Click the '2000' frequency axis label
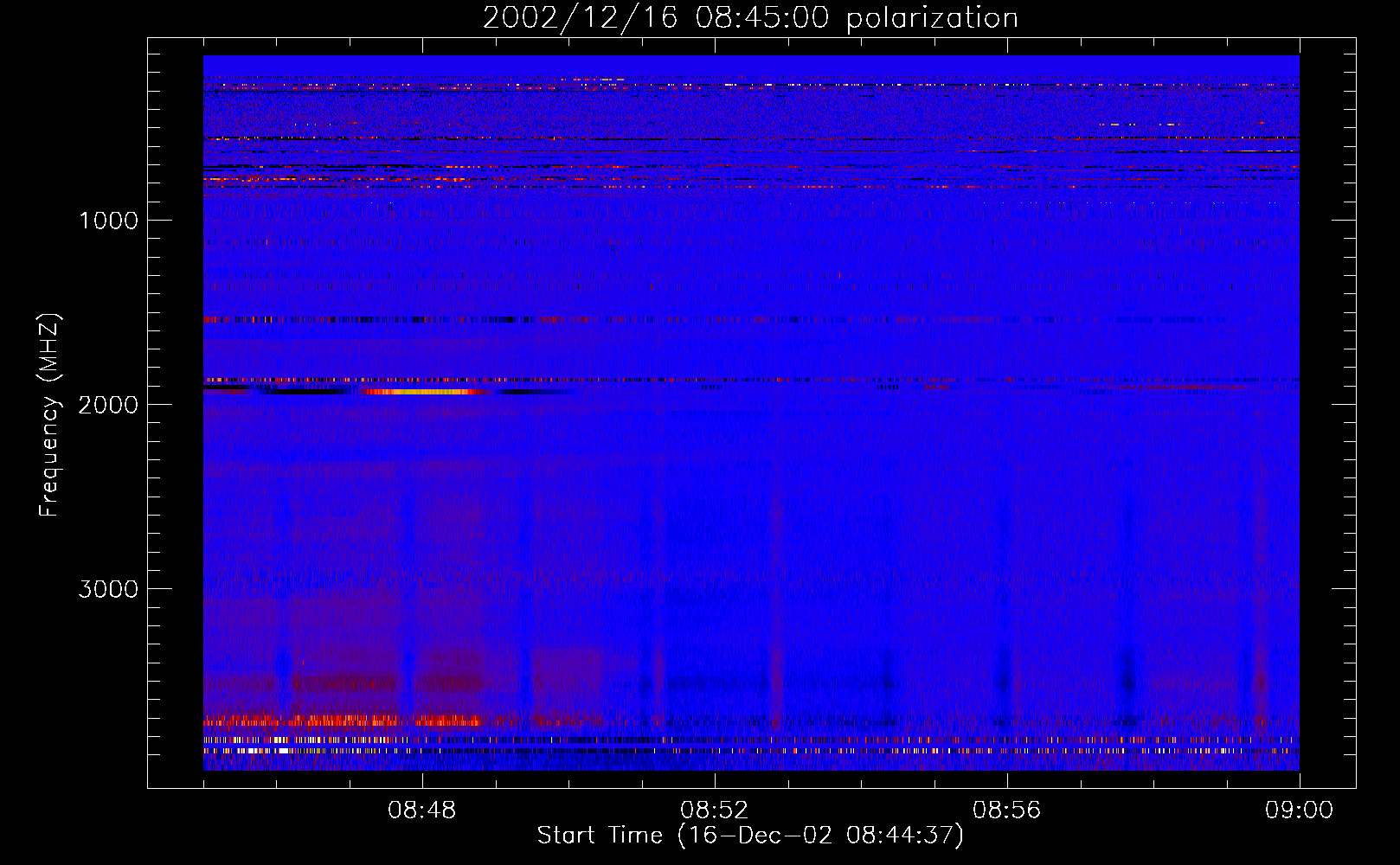1400x865 pixels. click(108, 405)
